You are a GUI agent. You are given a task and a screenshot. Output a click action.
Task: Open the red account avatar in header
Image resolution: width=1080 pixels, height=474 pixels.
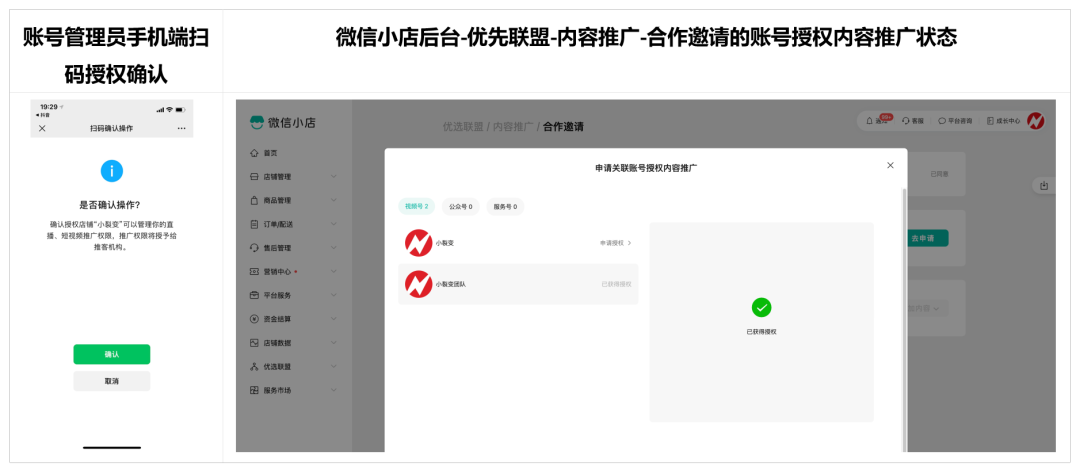[x=1035, y=121]
